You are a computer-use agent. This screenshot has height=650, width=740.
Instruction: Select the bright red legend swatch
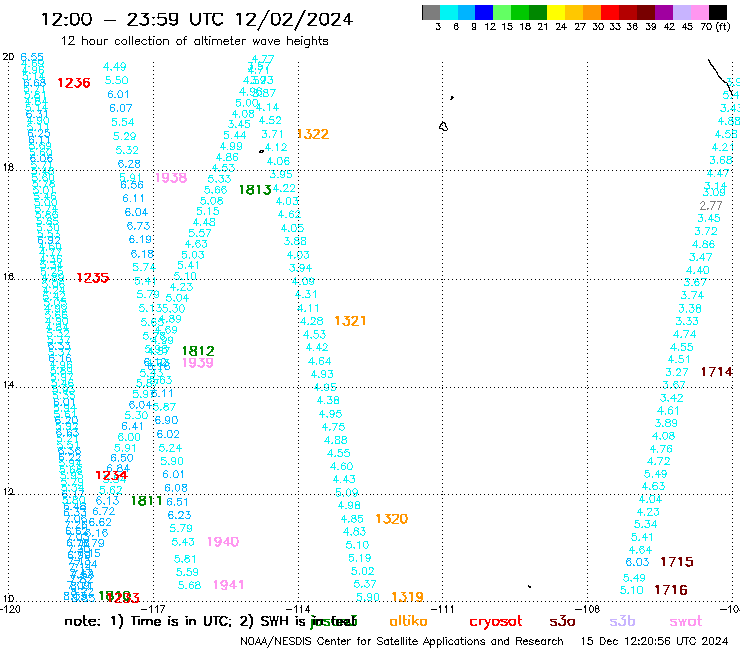pos(609,12)
